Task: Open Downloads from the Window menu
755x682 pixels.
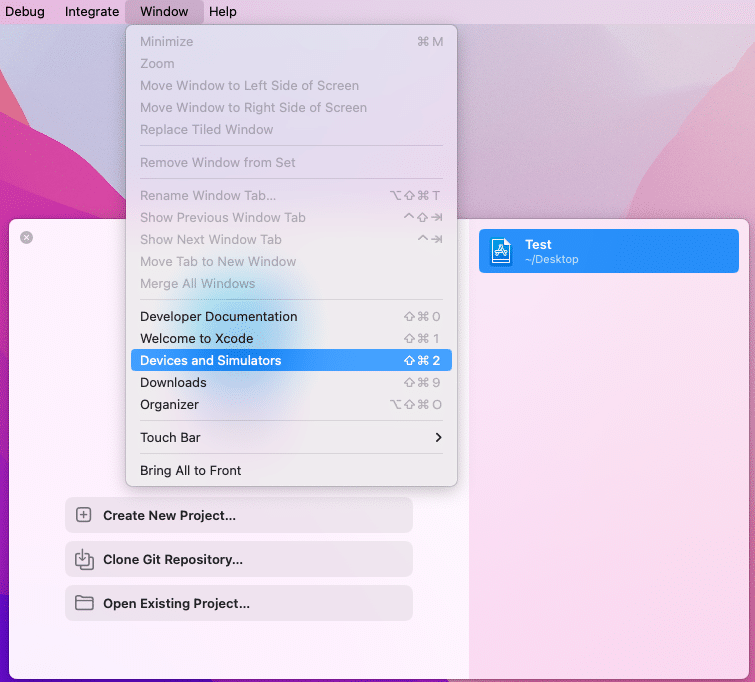Action: [173, 383]
